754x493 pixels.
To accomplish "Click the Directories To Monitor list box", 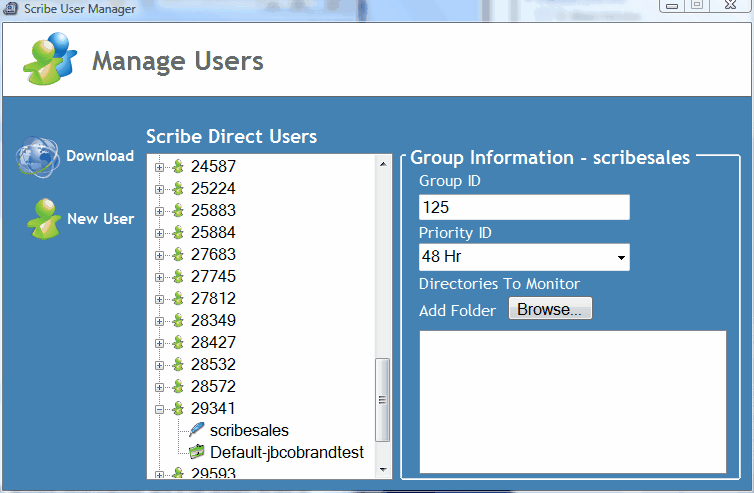I will click(573, 402).
